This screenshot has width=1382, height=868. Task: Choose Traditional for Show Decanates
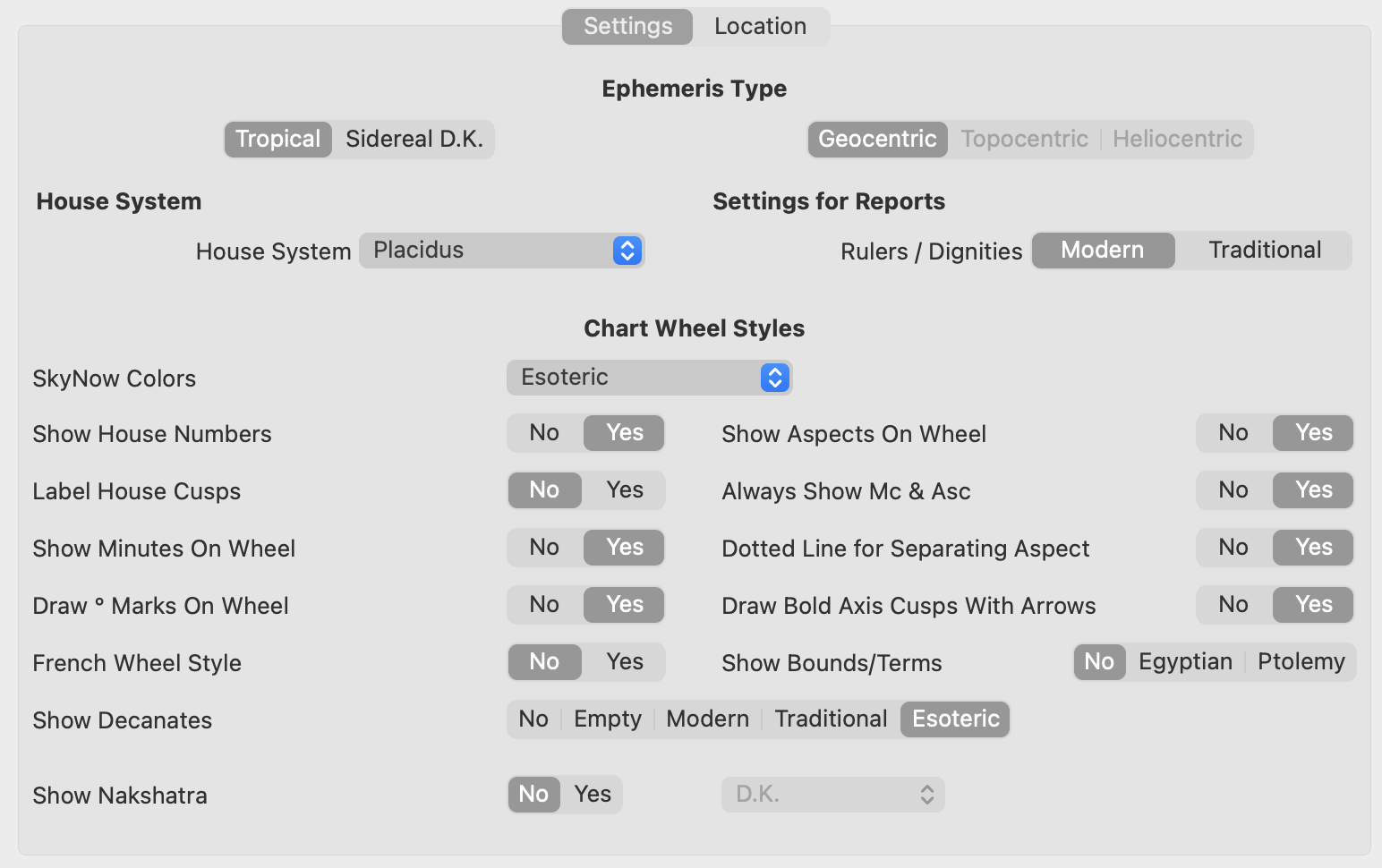(831, 719)
